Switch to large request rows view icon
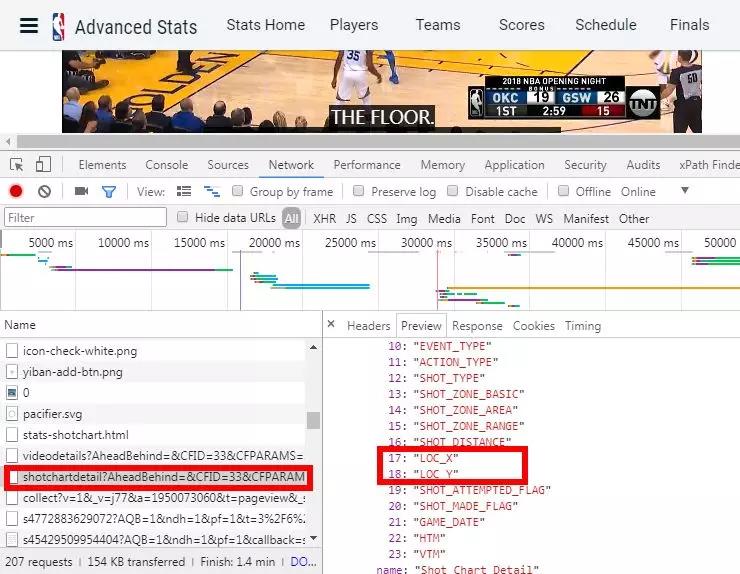The height and width of the screenshot is (574, 740). pos(184,191)
